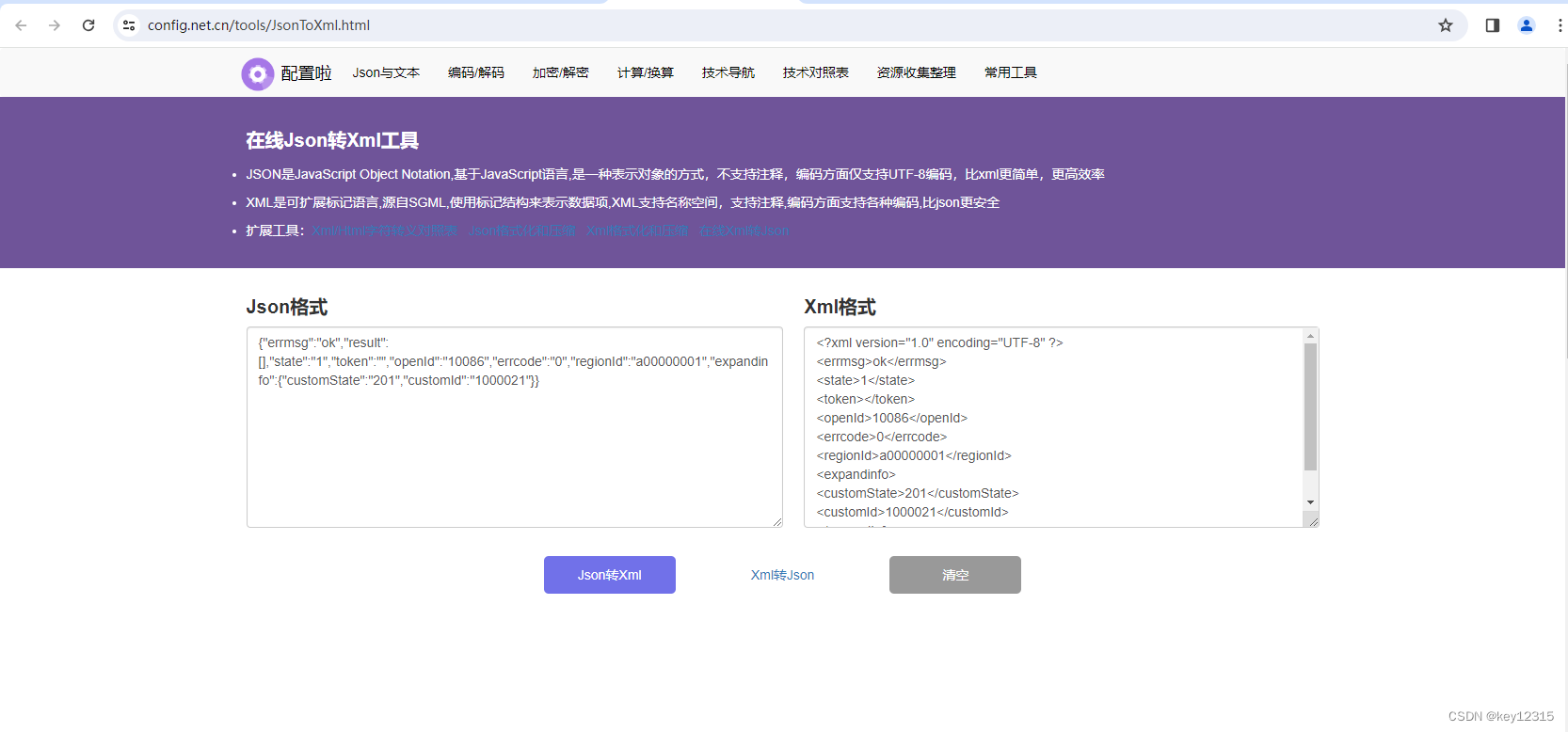Click the <customId>1000021</customId> line
The height and width of the screenshot is (732, 1568).
pyautogui.click(x=913, y=512)
